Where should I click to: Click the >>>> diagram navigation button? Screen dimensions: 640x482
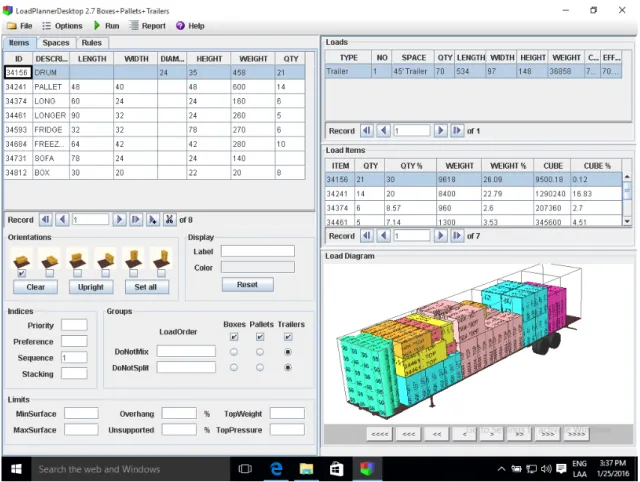(576, 434)
